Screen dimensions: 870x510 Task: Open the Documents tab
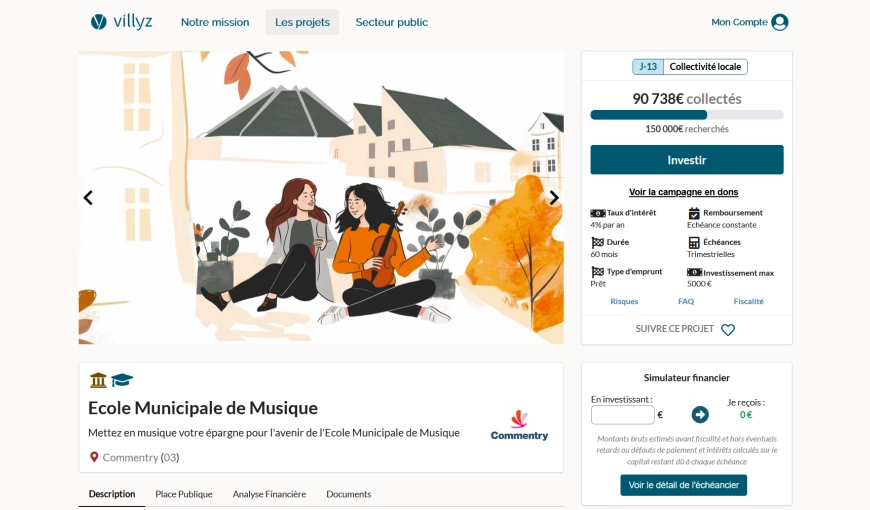[x=348, y=494]
